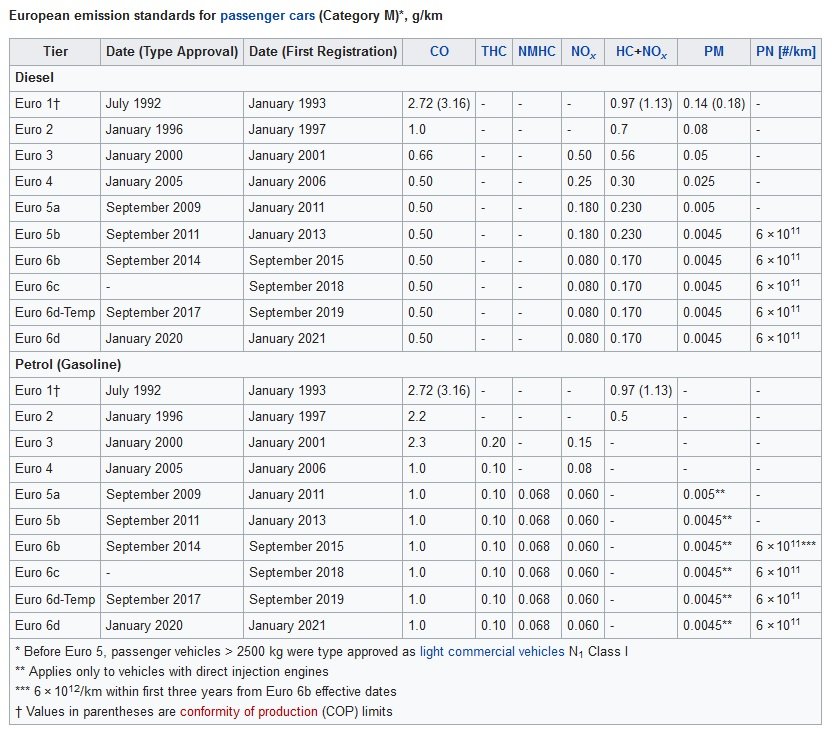Screen dimensions: 835x731
Task: Open the CO column header link
Action: tap(439, 52)
